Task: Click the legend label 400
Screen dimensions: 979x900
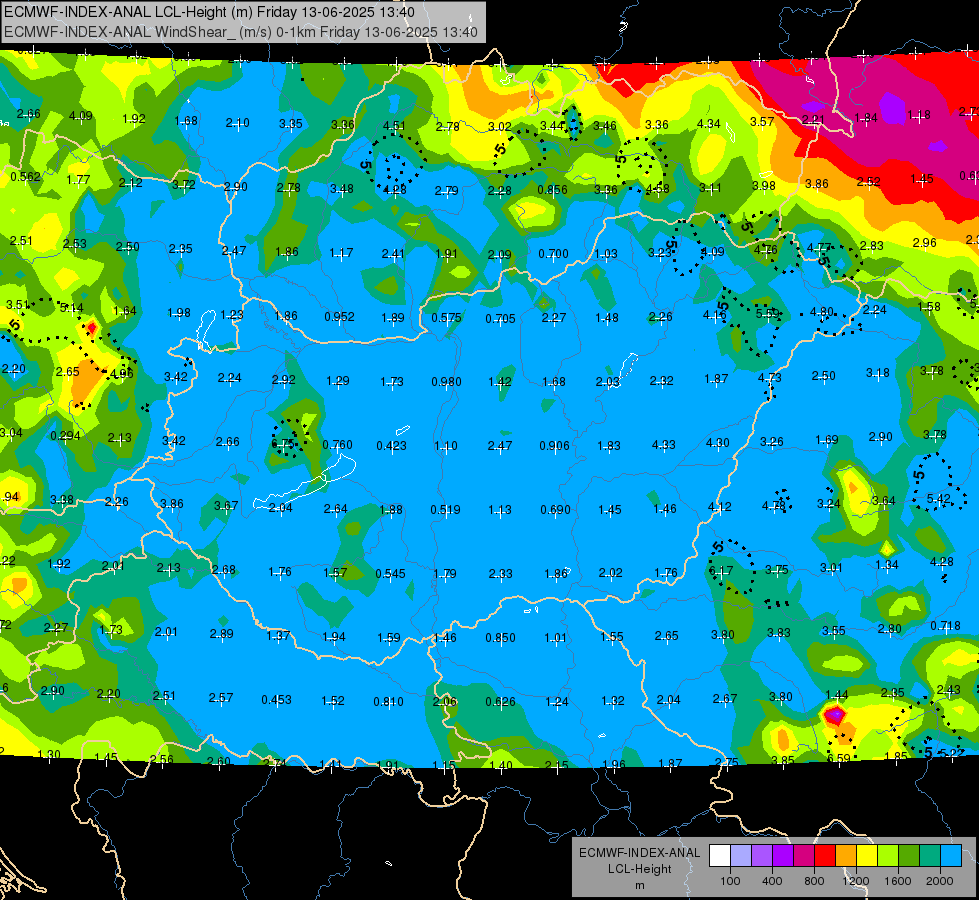Action: click(x=772, y=881)
